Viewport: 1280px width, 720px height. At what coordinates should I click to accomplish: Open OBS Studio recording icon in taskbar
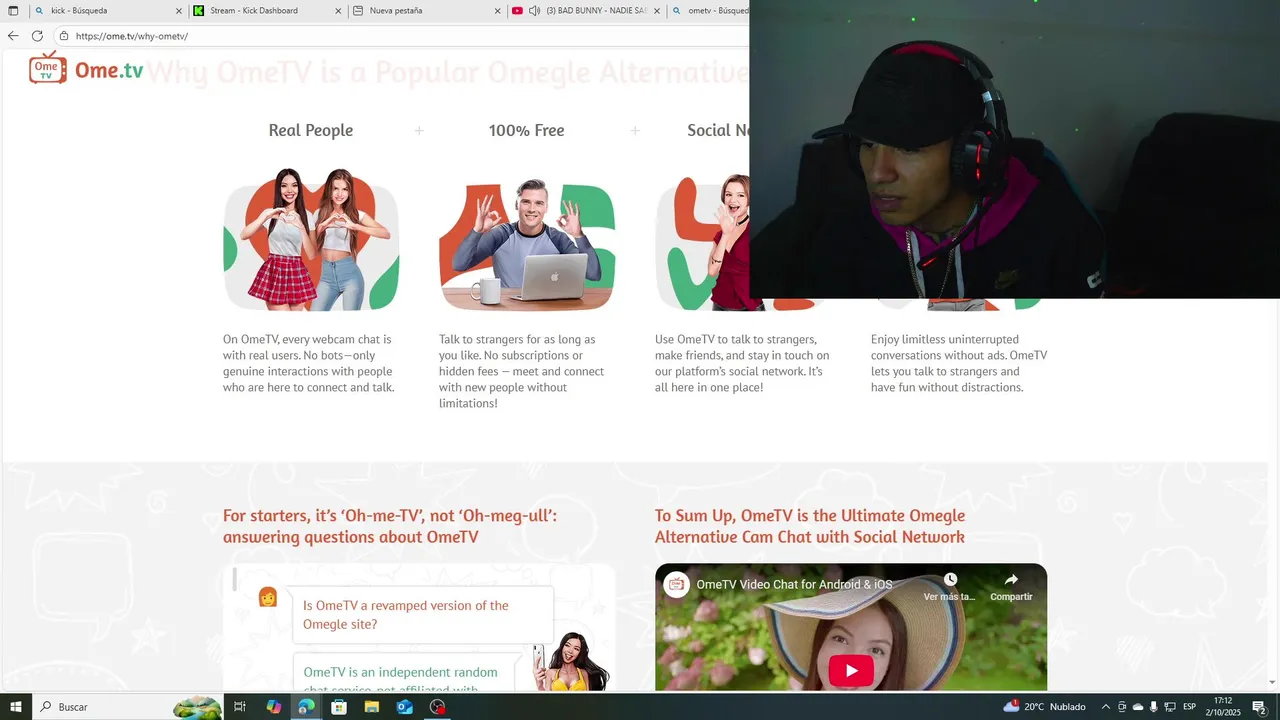tap(437, 707)
